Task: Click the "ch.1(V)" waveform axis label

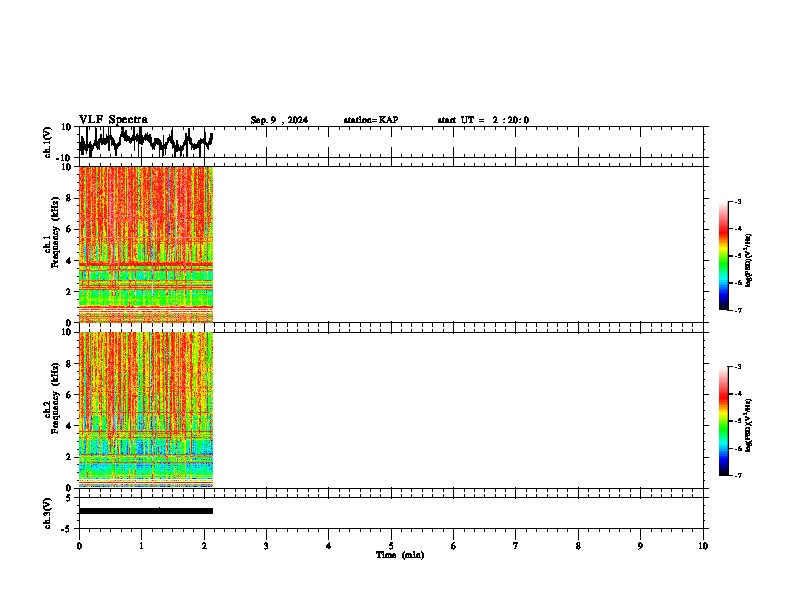Action: 48,142
